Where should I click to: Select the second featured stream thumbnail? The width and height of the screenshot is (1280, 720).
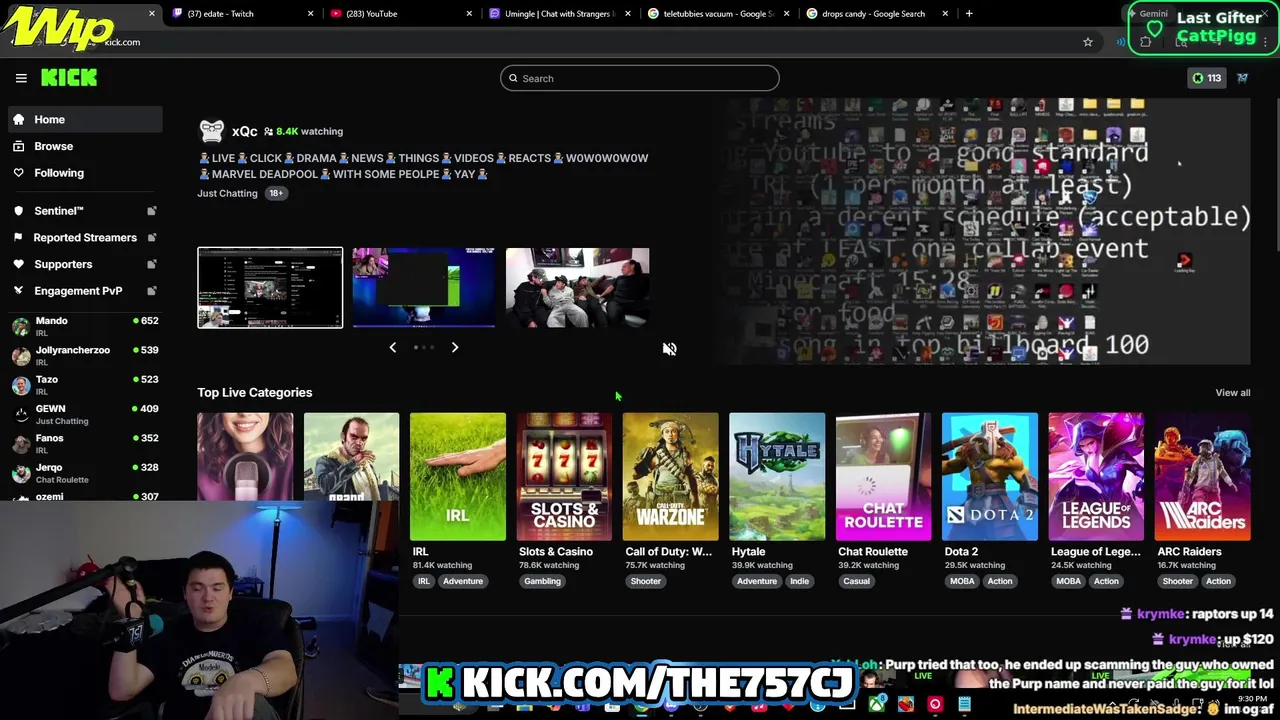click(423, 288)
